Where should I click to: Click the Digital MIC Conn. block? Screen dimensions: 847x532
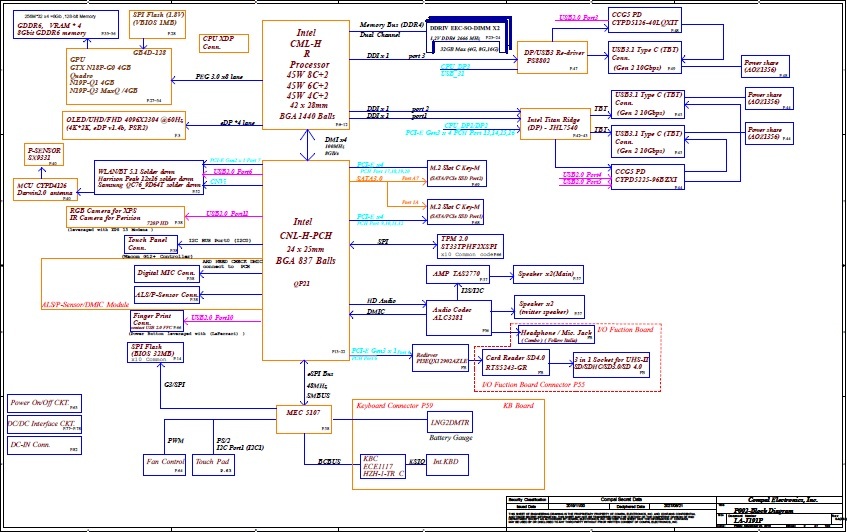(x=166, y=273)
